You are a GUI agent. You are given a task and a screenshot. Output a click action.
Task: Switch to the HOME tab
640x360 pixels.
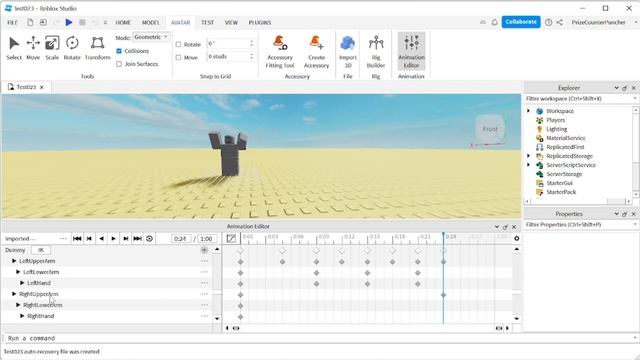[x=123, y=22]
